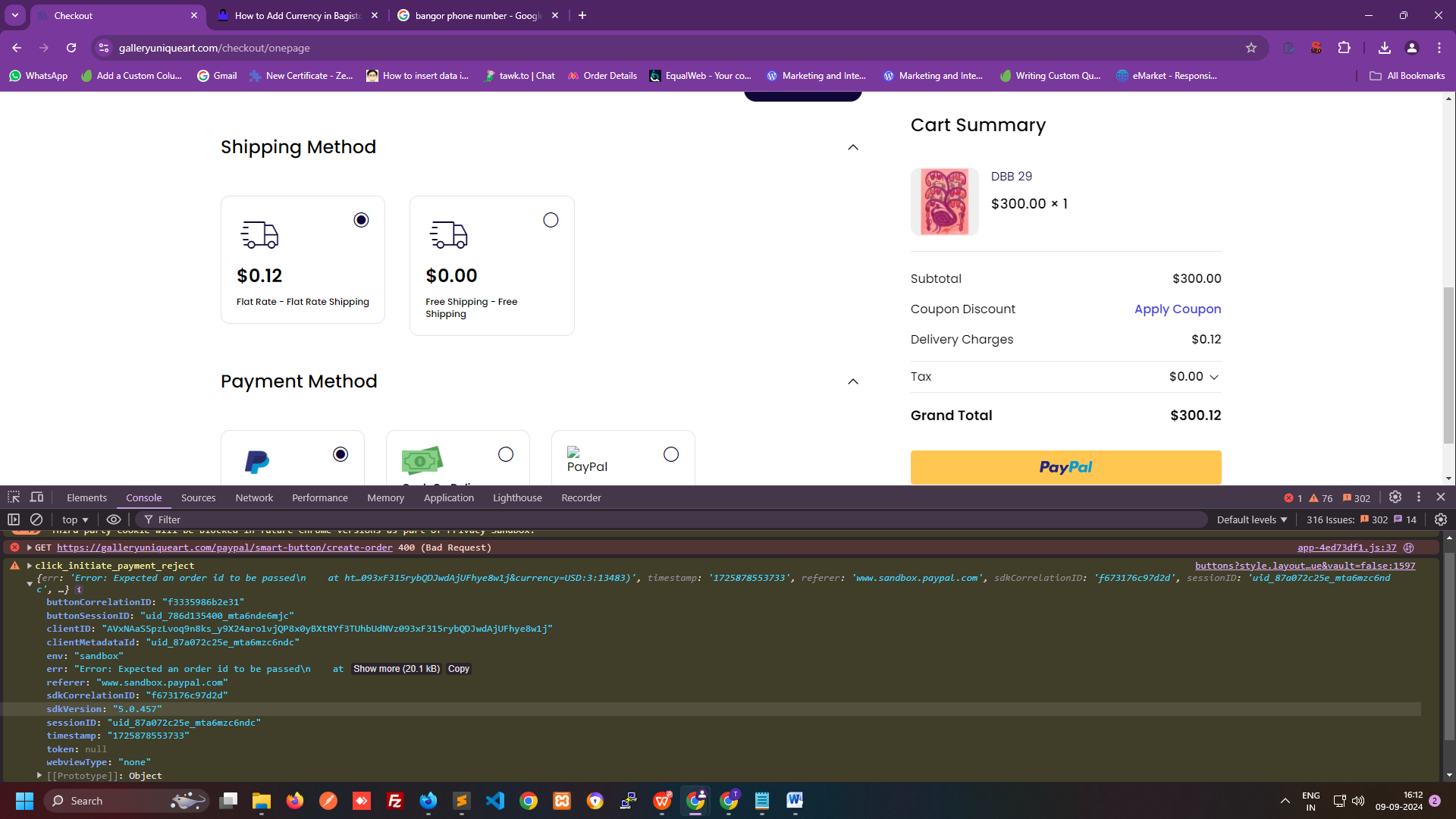Open DevTools settings gear
Image resolution: width=1456 pixels, height=819 pixels.
[1395, 497]
